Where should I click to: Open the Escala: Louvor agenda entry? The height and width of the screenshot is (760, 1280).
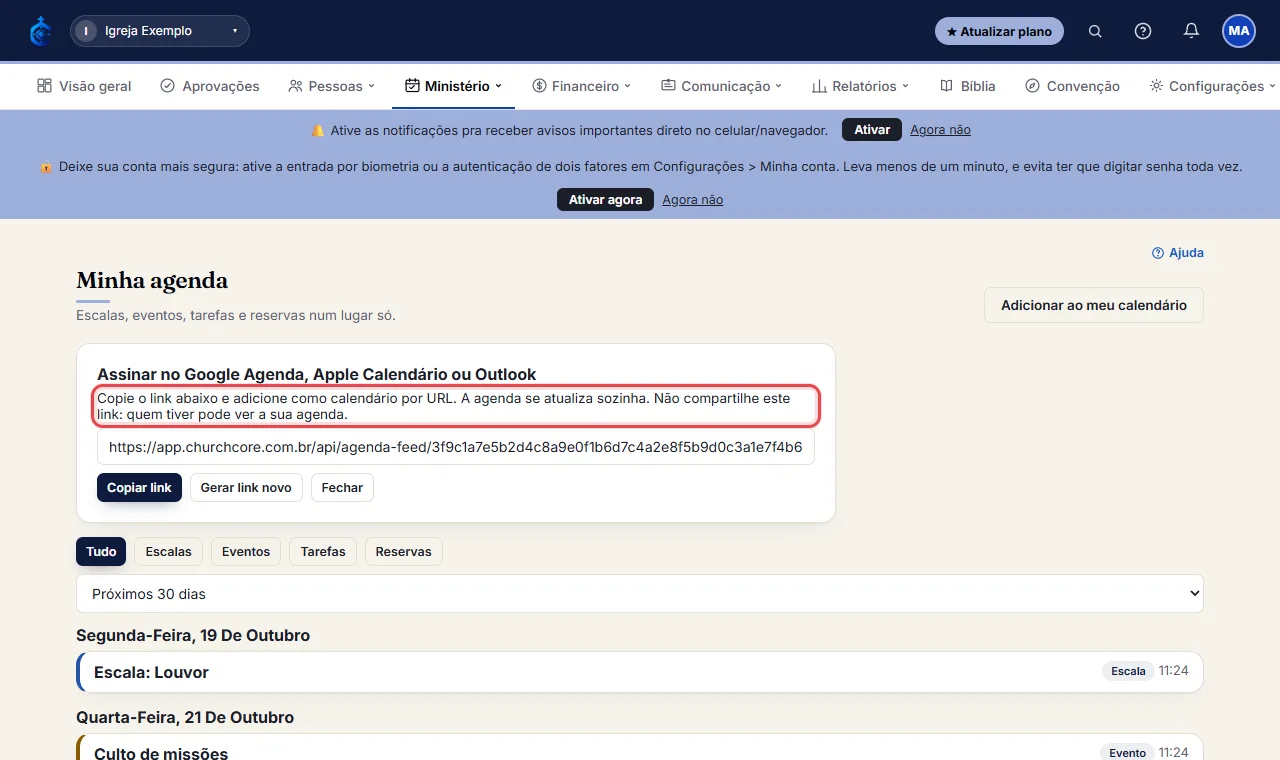(640, 672)
